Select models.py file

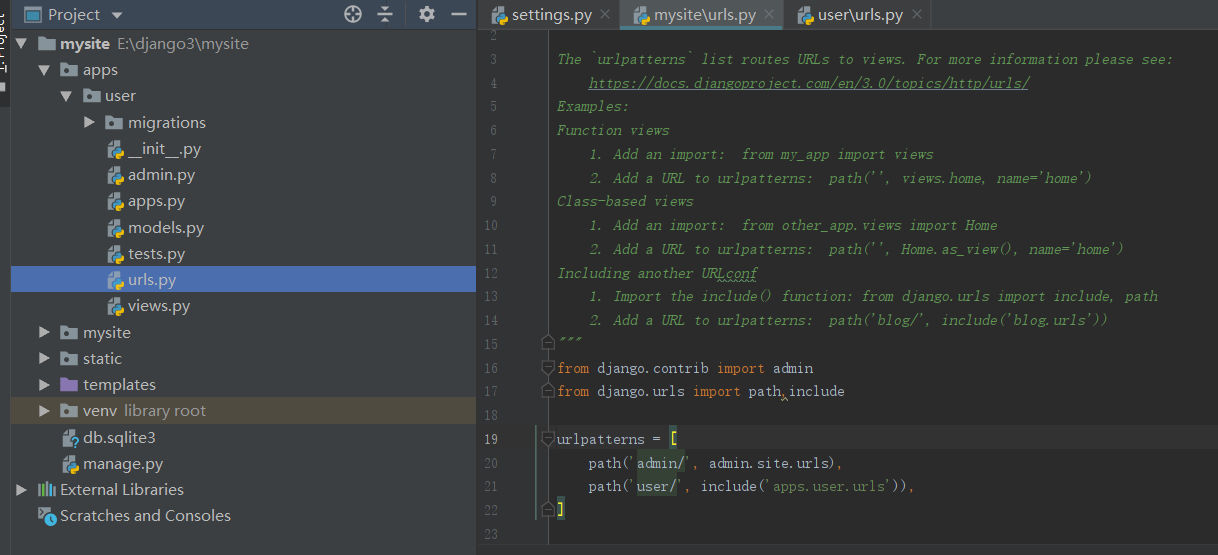[166, 227]
